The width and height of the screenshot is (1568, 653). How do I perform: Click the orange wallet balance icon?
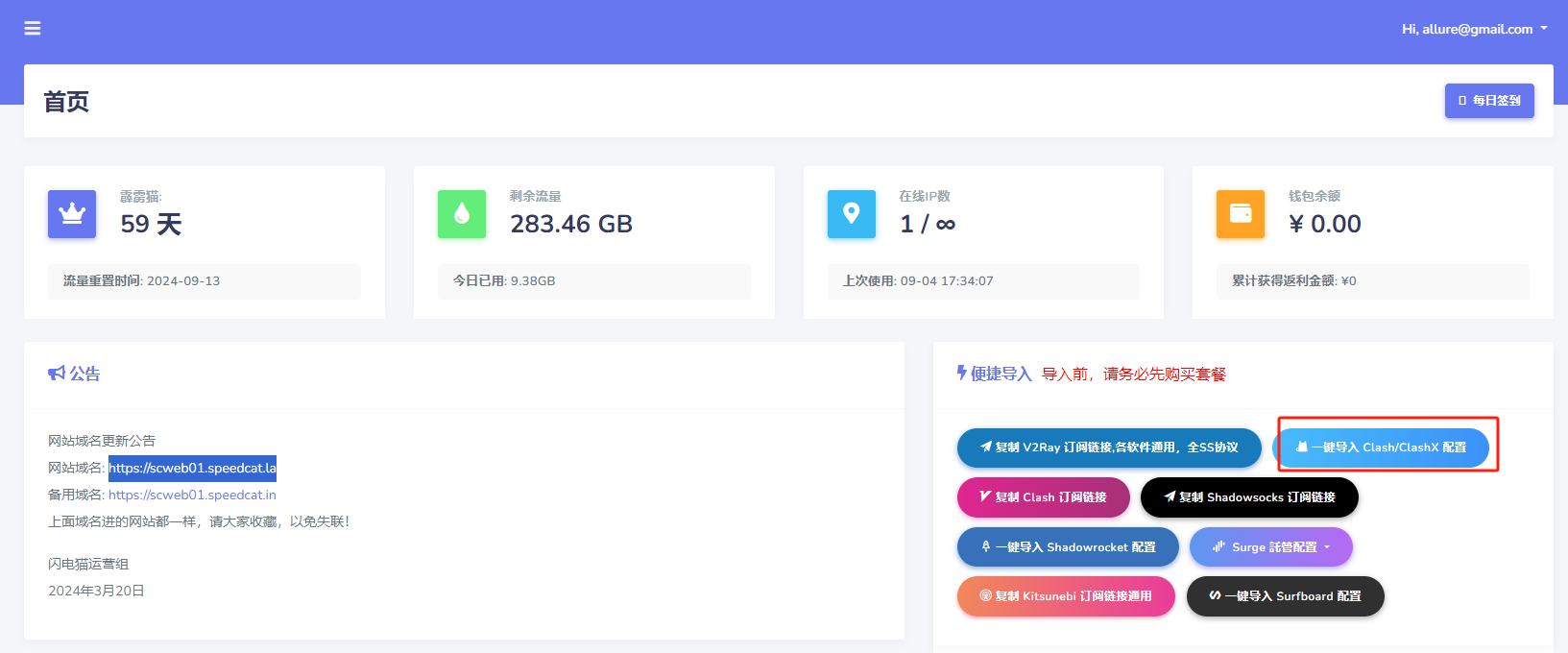pos(1241,214)
